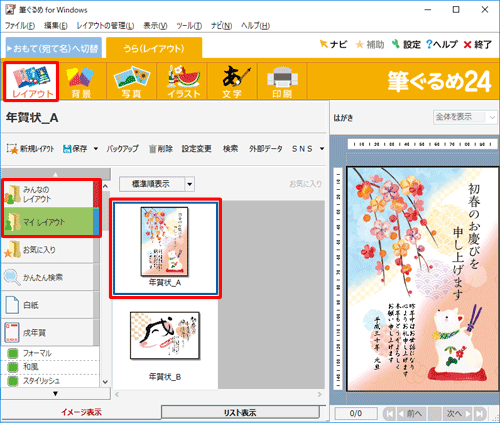Image resolution: width=500 pixels, height=423 pixels.
Task: Switch to イメージ表示 image view tab
Action: tap(81, 412)
